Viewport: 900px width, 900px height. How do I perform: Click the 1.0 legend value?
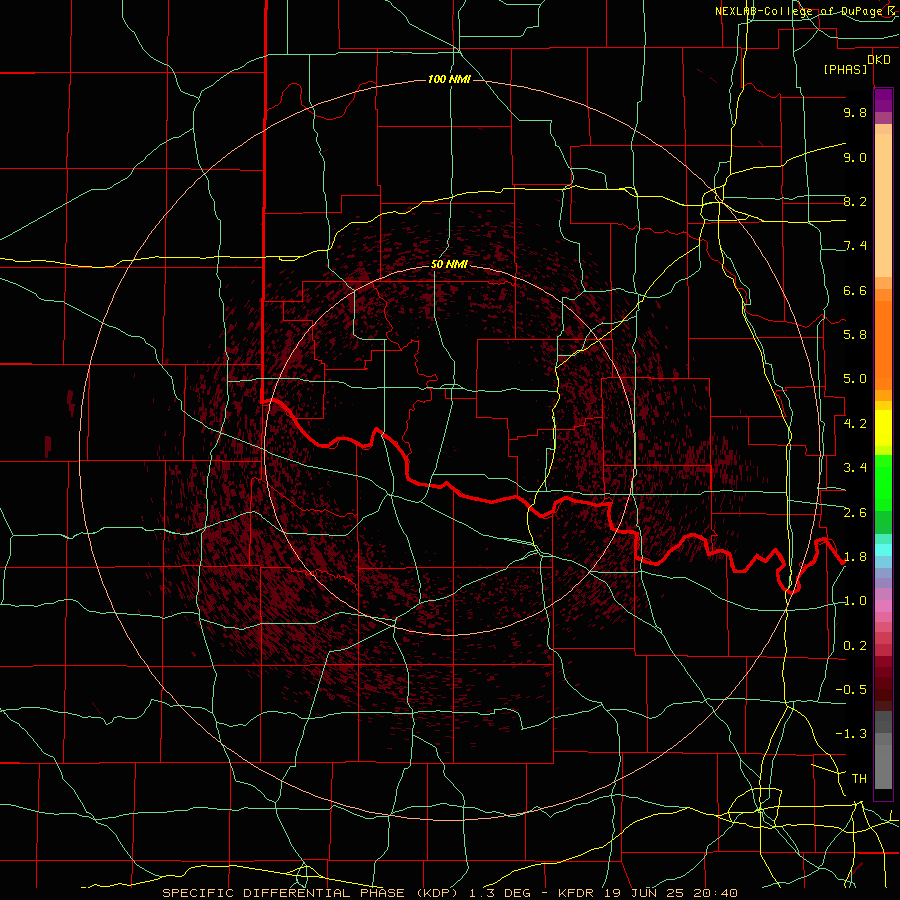[855, 601]
